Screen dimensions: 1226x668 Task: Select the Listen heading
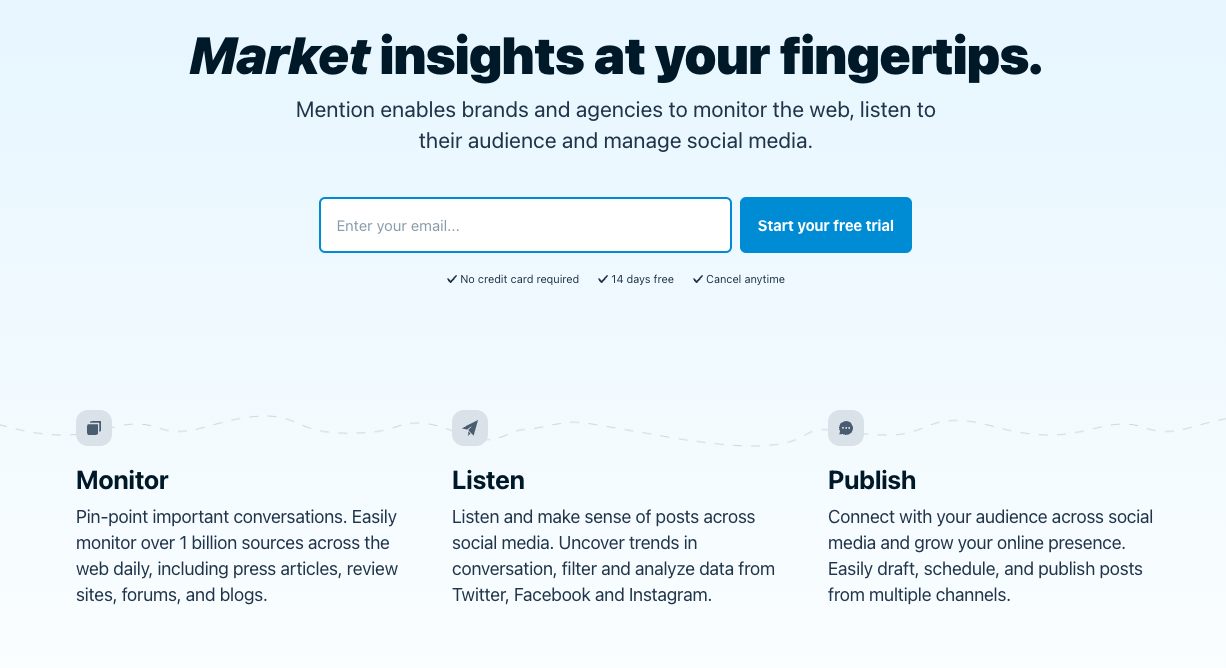pyautogui.click(x=488, y=480)
